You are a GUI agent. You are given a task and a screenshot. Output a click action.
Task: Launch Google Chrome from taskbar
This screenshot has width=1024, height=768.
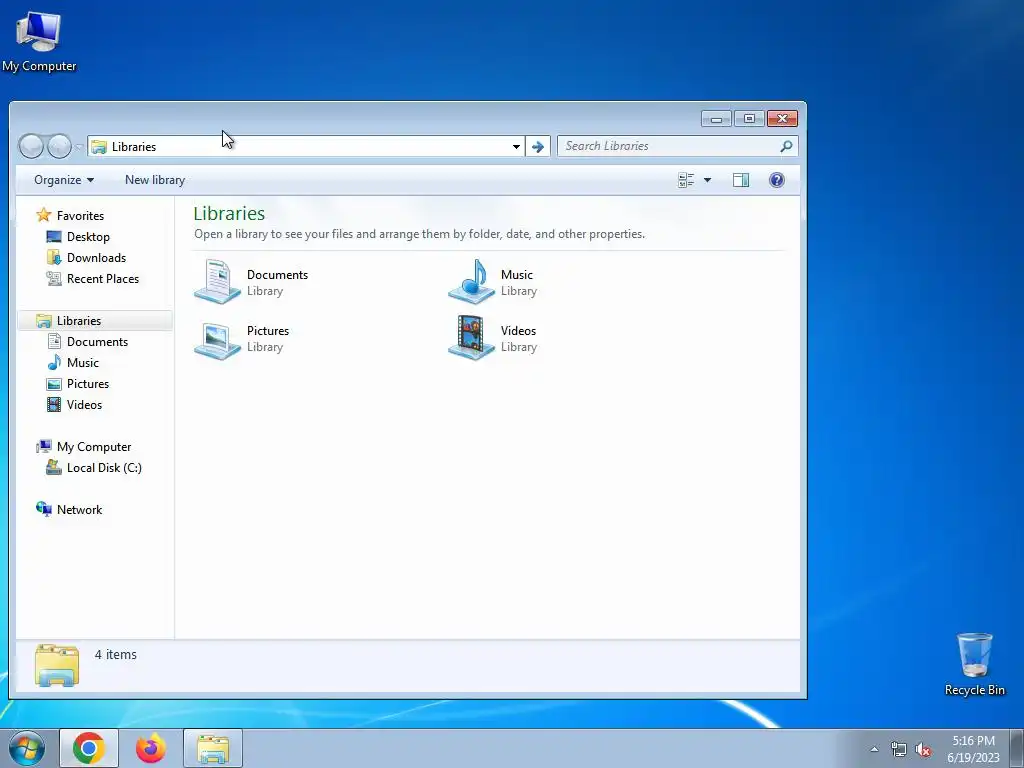(x=89, y=748)
